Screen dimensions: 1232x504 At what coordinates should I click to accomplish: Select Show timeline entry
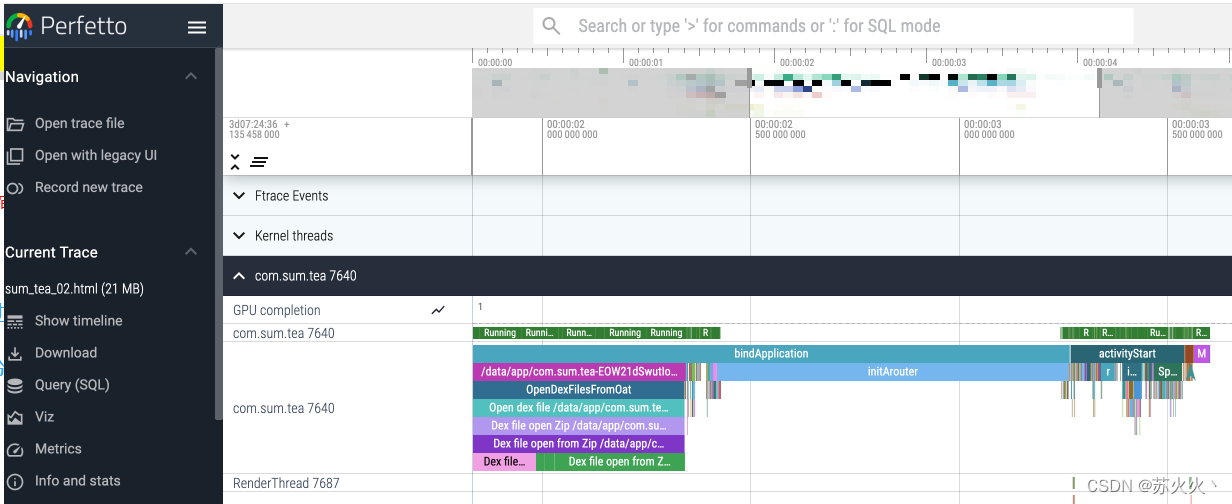pos(79,321)
